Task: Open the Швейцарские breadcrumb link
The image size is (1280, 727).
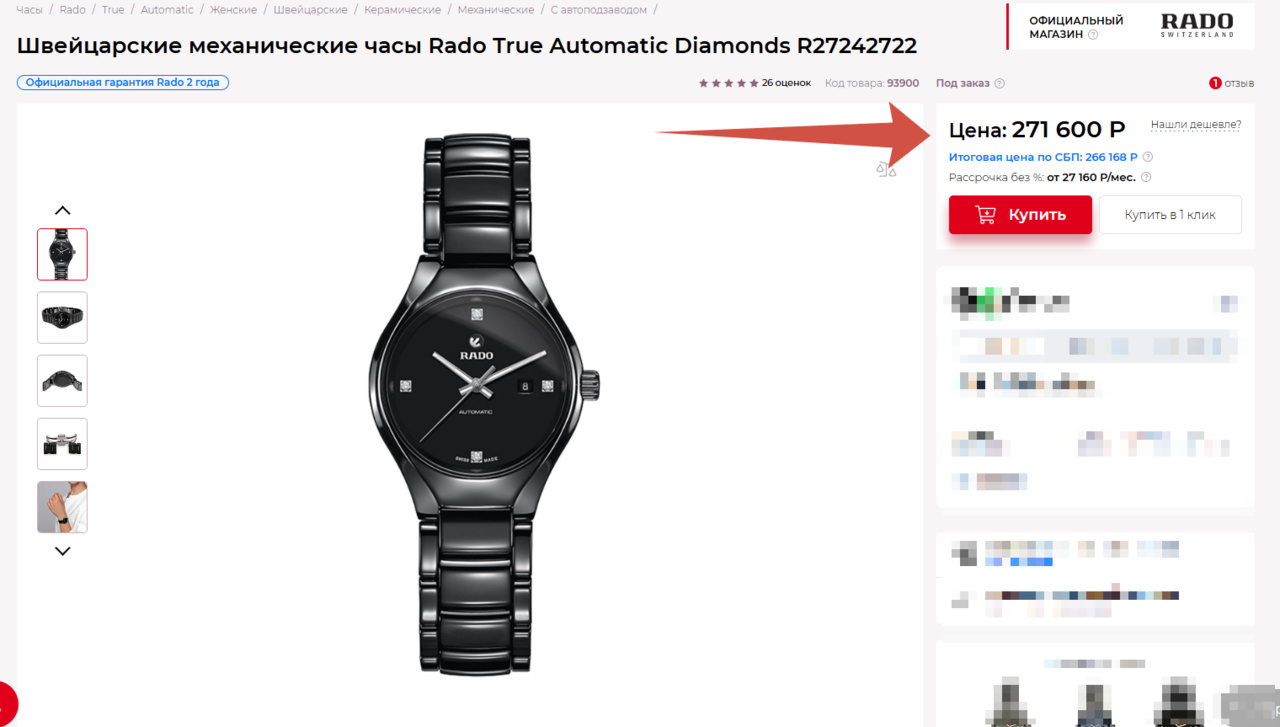Action: [x=310, y=10]
